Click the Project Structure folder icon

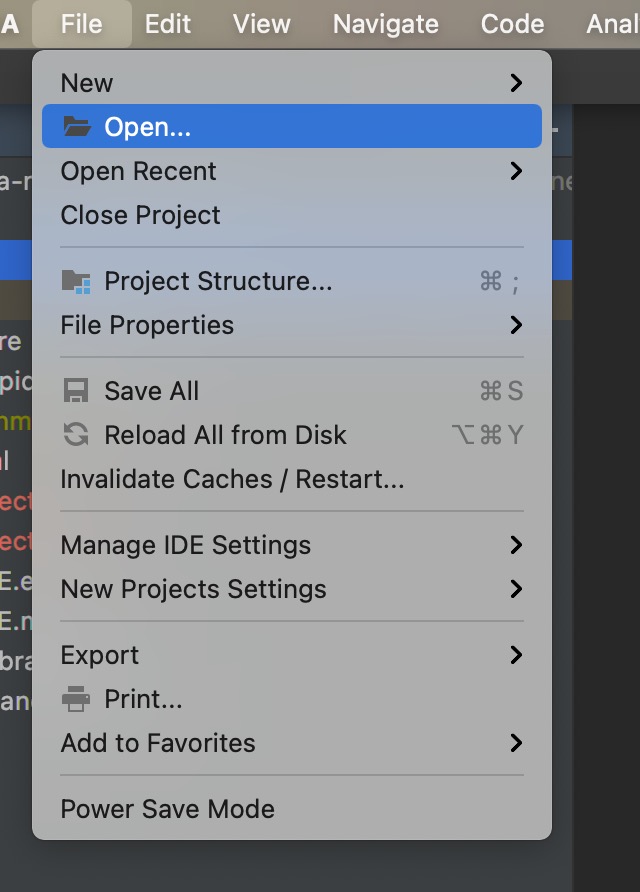point(76,282)
